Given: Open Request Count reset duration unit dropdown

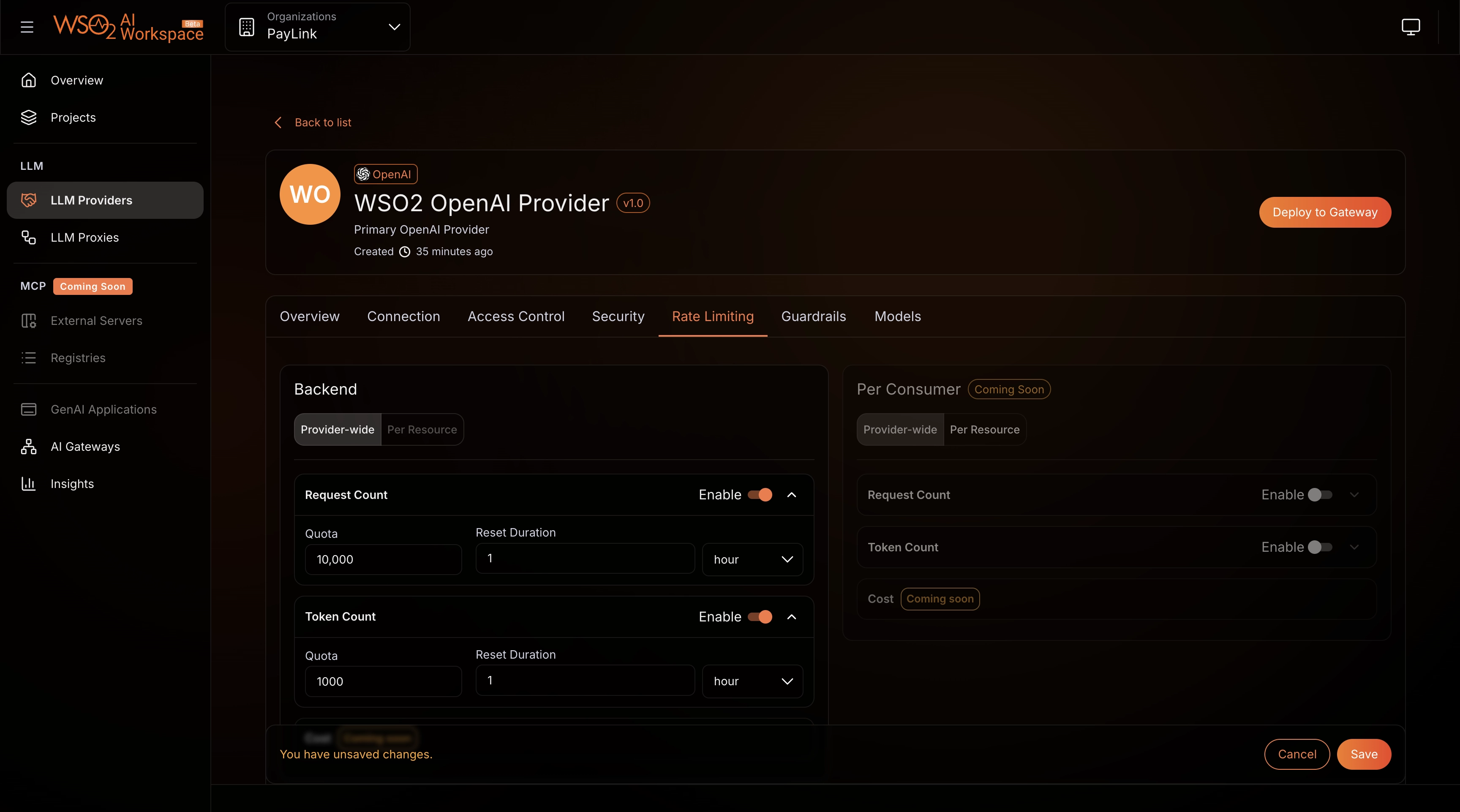Looking at the screenshot, I should [752, 559].
